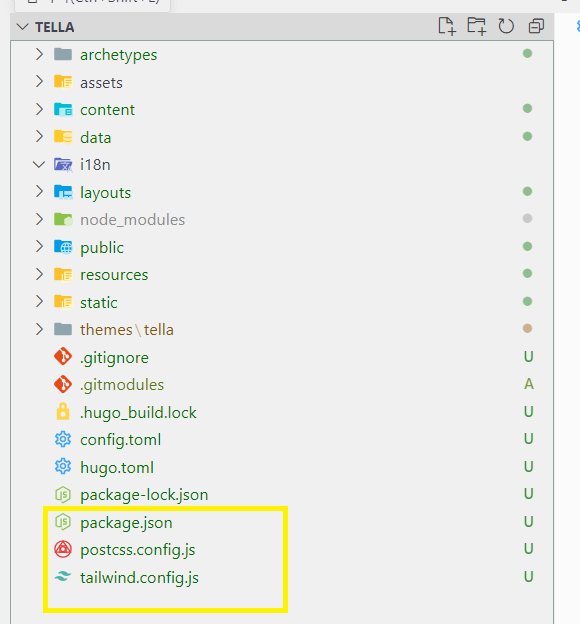Click the resources folder icon
This screenshot has height=624, width=580.
pos(63,274)
